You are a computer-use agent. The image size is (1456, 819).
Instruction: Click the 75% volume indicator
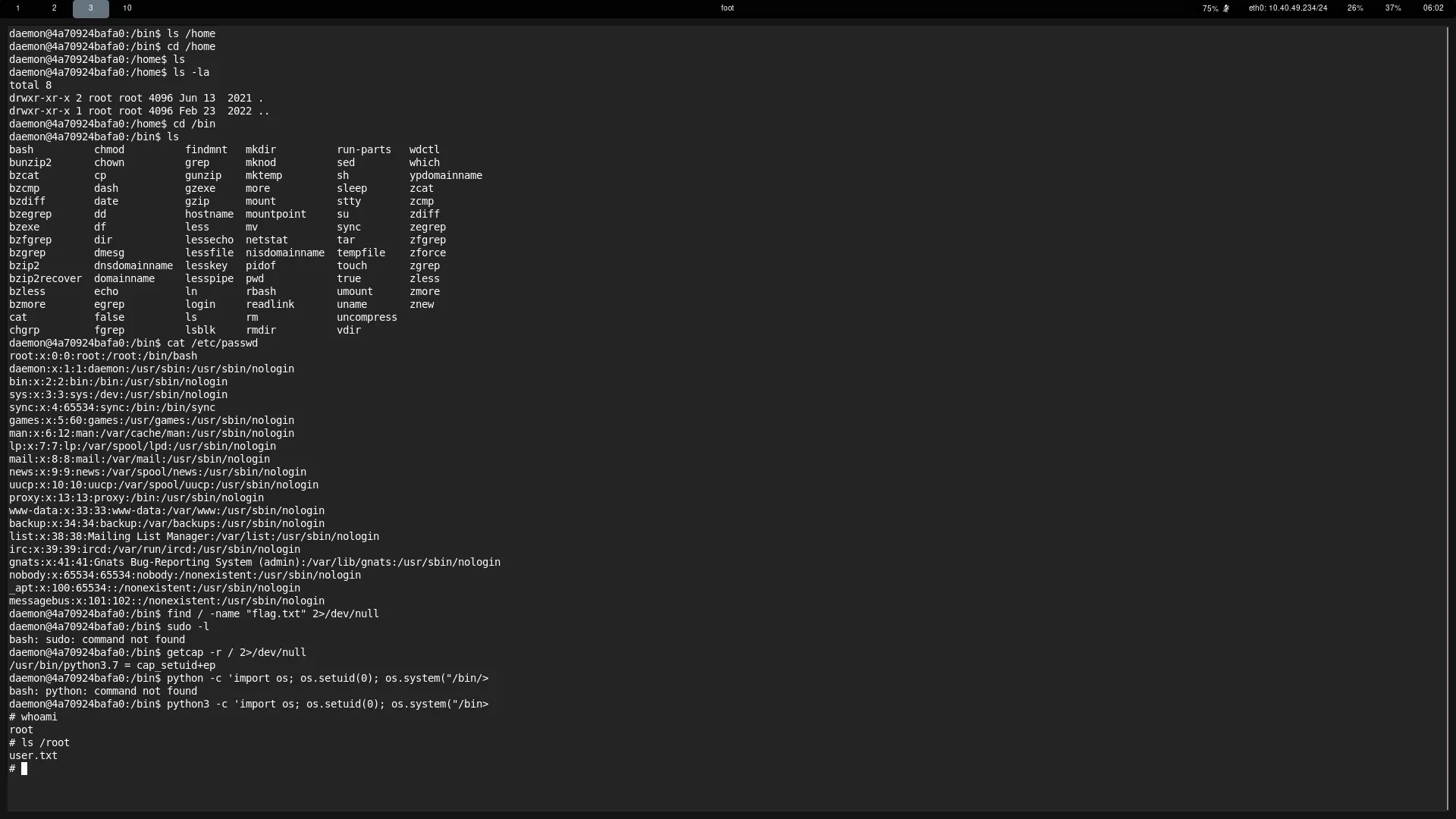[x=1210, y=8]
